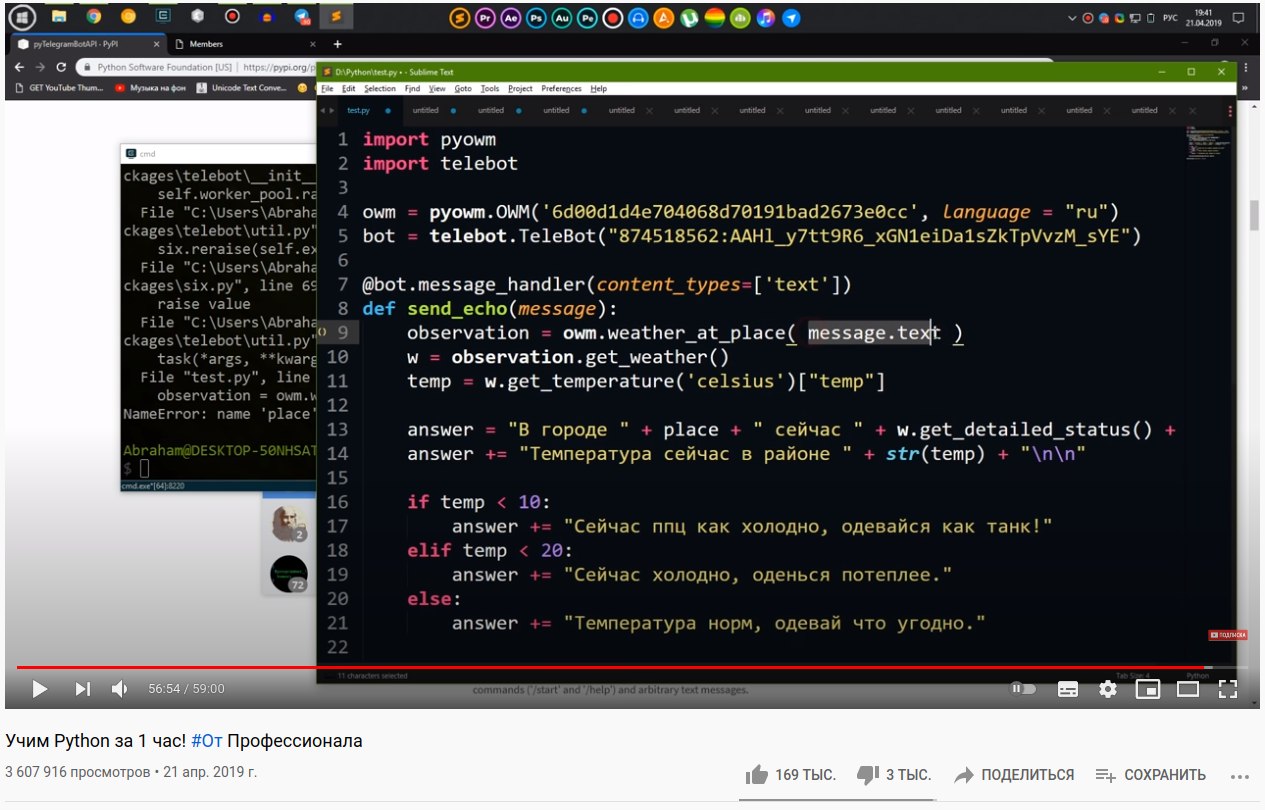Open the YouTube player settings gear

(1108, 689)
